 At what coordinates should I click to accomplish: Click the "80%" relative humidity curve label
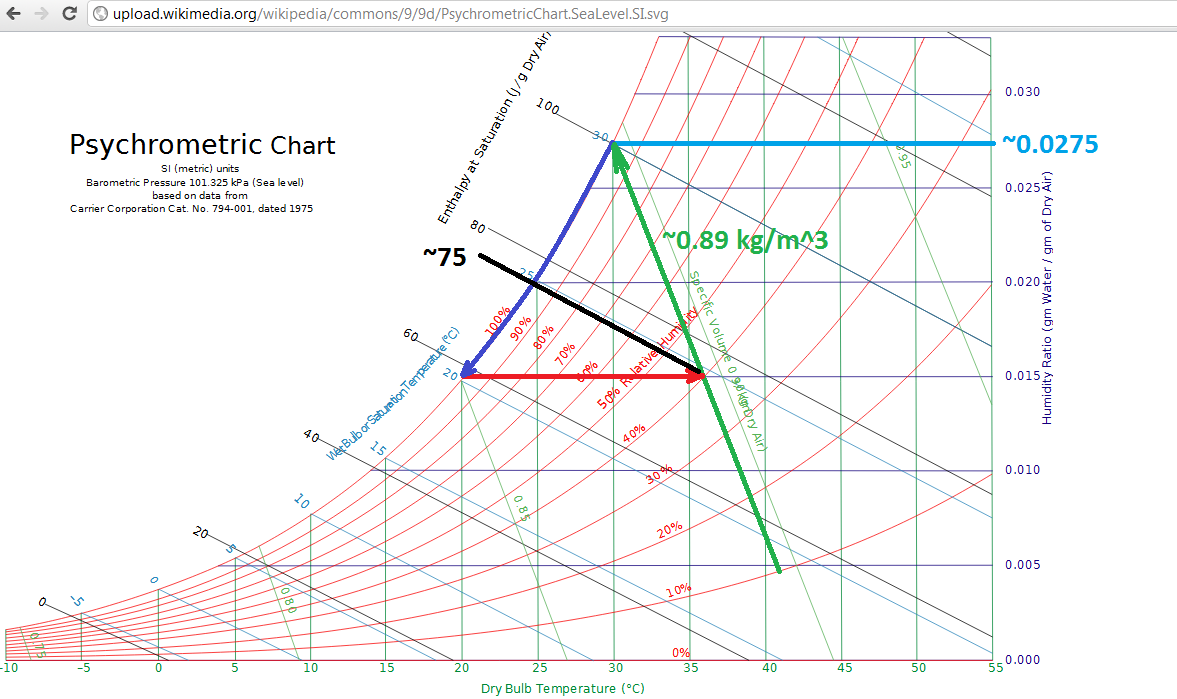tap(543, 337)
